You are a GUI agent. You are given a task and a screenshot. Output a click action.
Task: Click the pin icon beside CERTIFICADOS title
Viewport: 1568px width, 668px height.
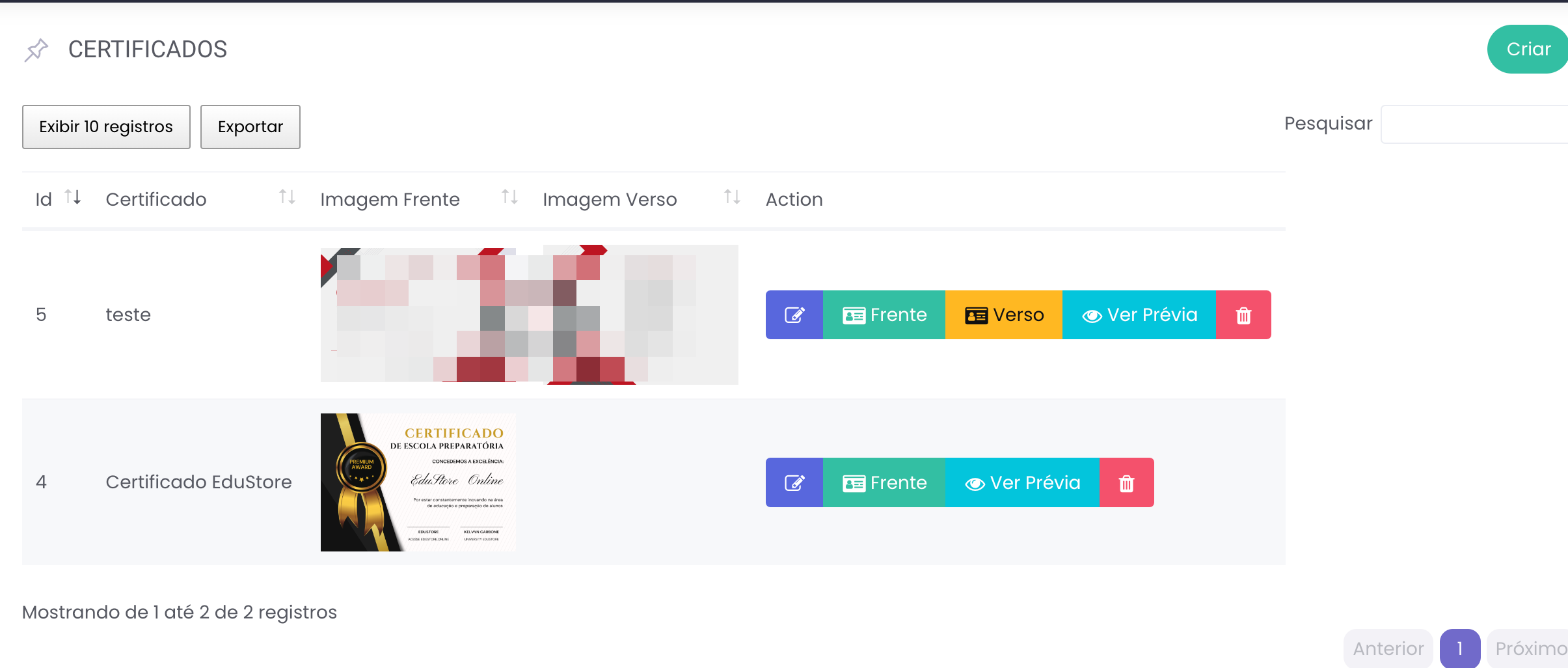36,49
